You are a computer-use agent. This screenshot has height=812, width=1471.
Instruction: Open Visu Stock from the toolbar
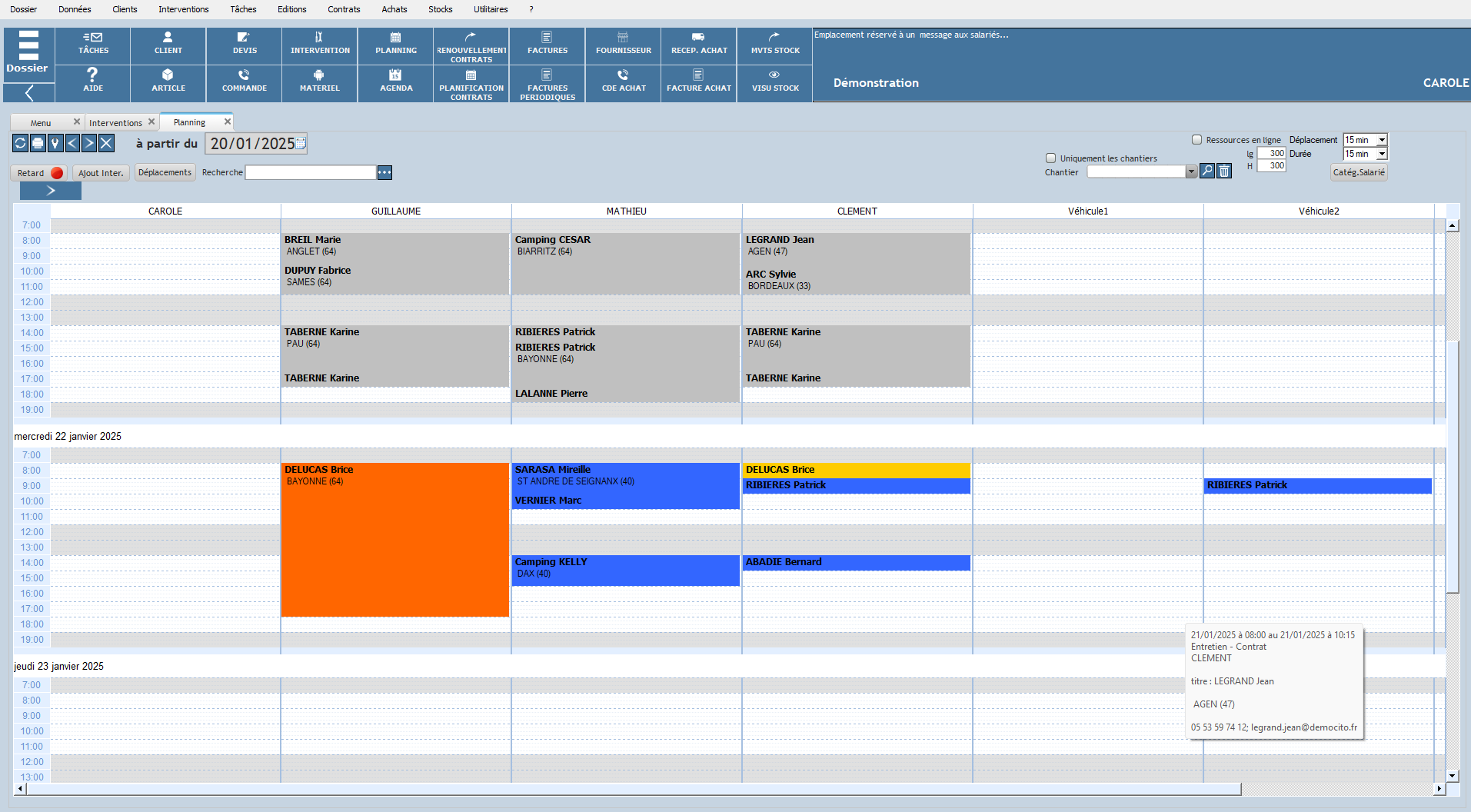(774, 81)
